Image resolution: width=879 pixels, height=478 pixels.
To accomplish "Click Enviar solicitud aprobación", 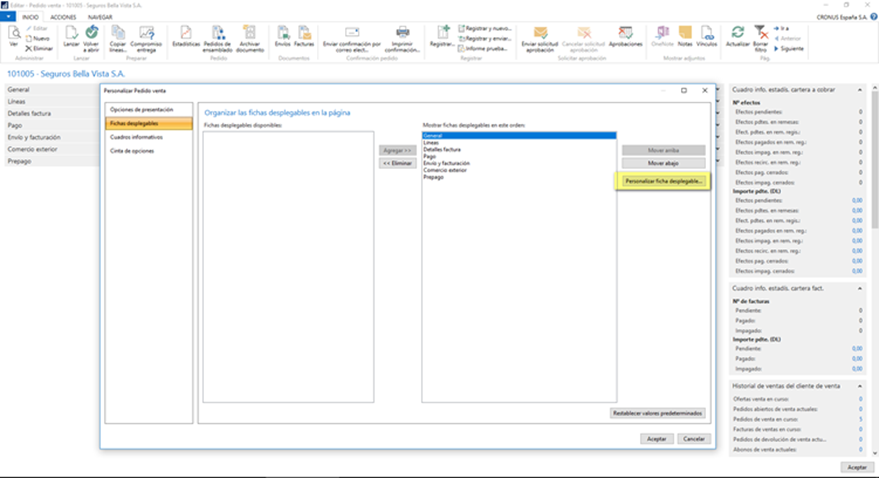I will click(x=540, y=38).
